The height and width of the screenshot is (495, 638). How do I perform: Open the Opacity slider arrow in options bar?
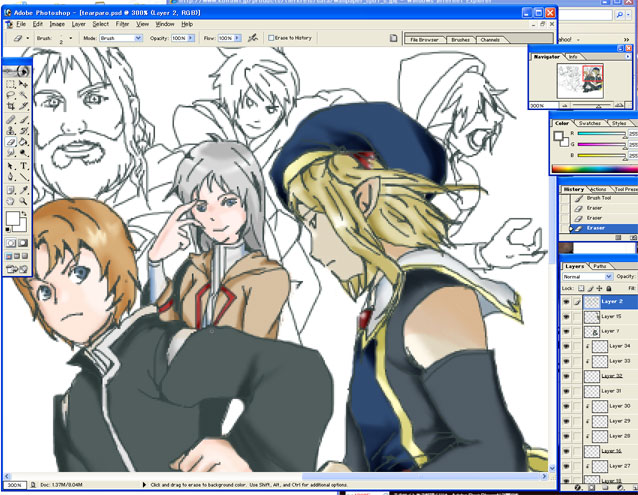191,38
